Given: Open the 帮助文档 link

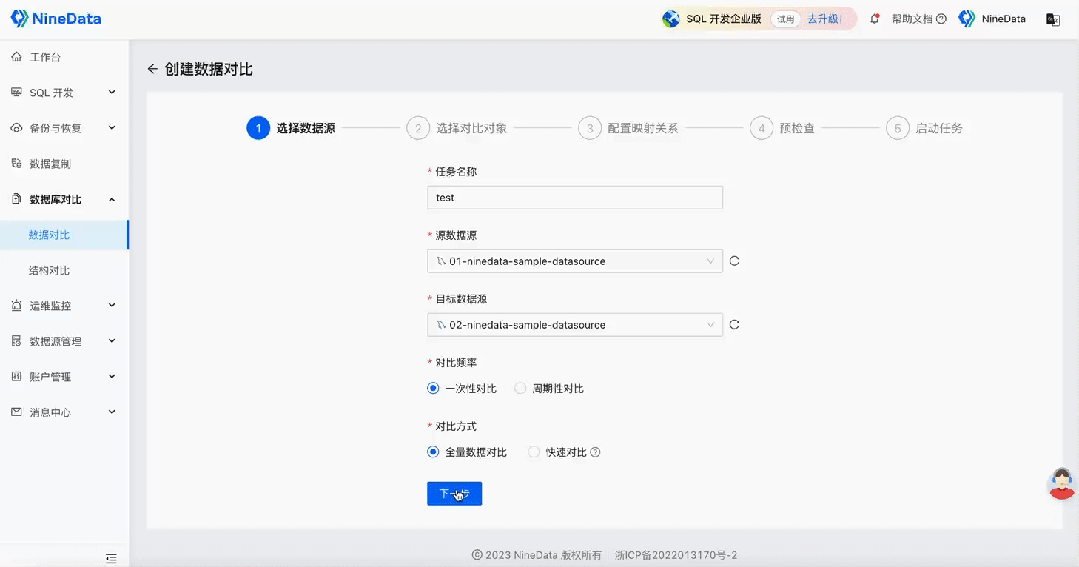Looking at the screenshot, I should coord(912,19).
